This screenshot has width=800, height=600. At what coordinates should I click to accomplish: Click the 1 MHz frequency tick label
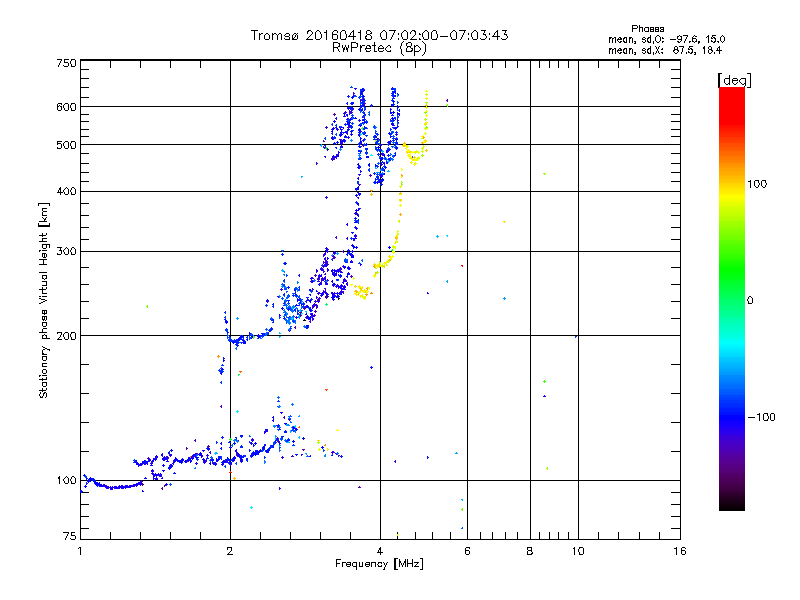[x=80, y=551]
